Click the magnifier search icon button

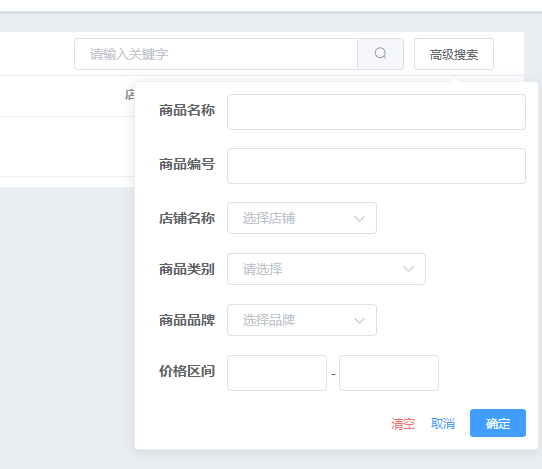(380, 54)
